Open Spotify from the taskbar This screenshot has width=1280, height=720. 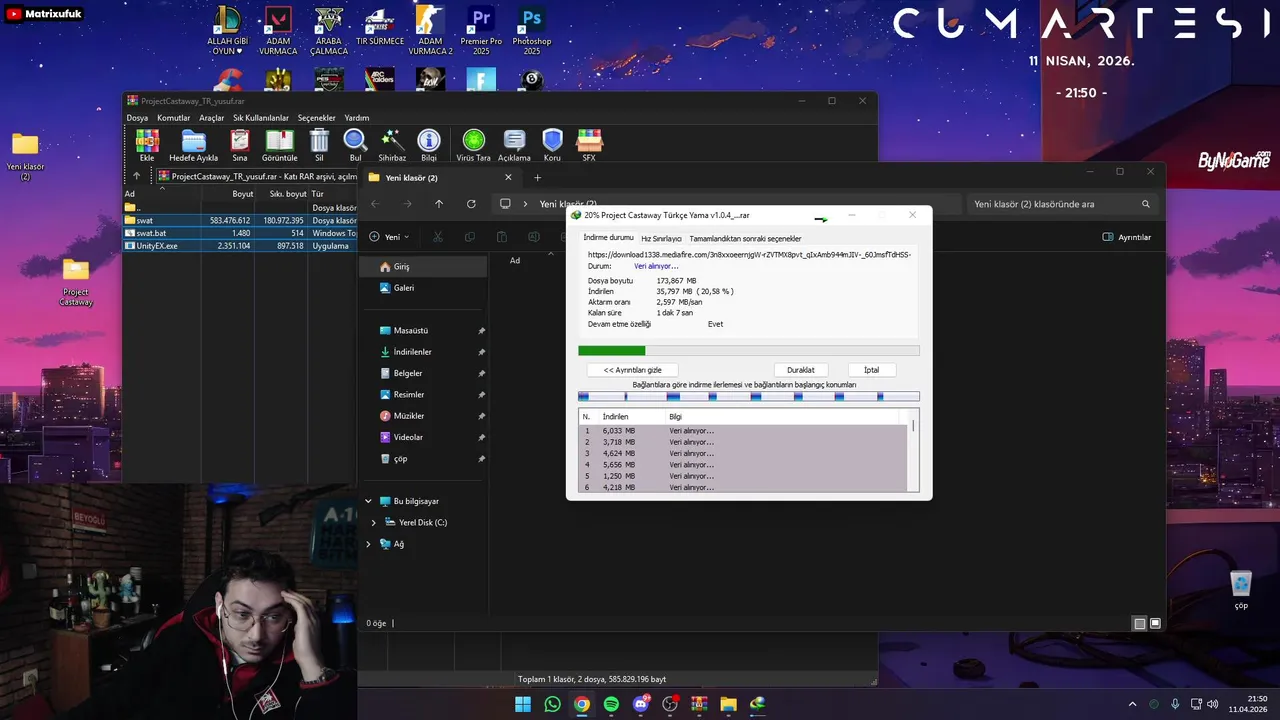611,704
